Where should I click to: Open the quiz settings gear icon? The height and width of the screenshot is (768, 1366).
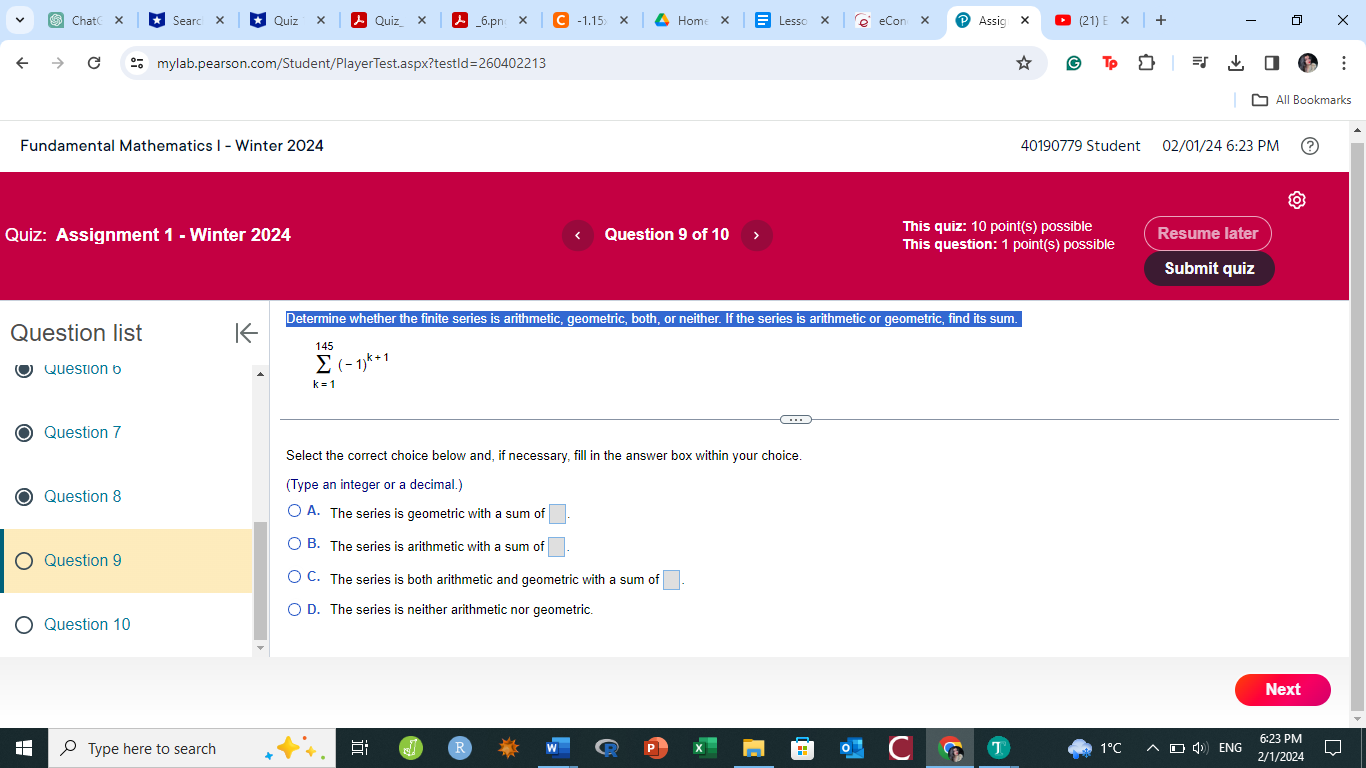click(x=1297, y=200)
